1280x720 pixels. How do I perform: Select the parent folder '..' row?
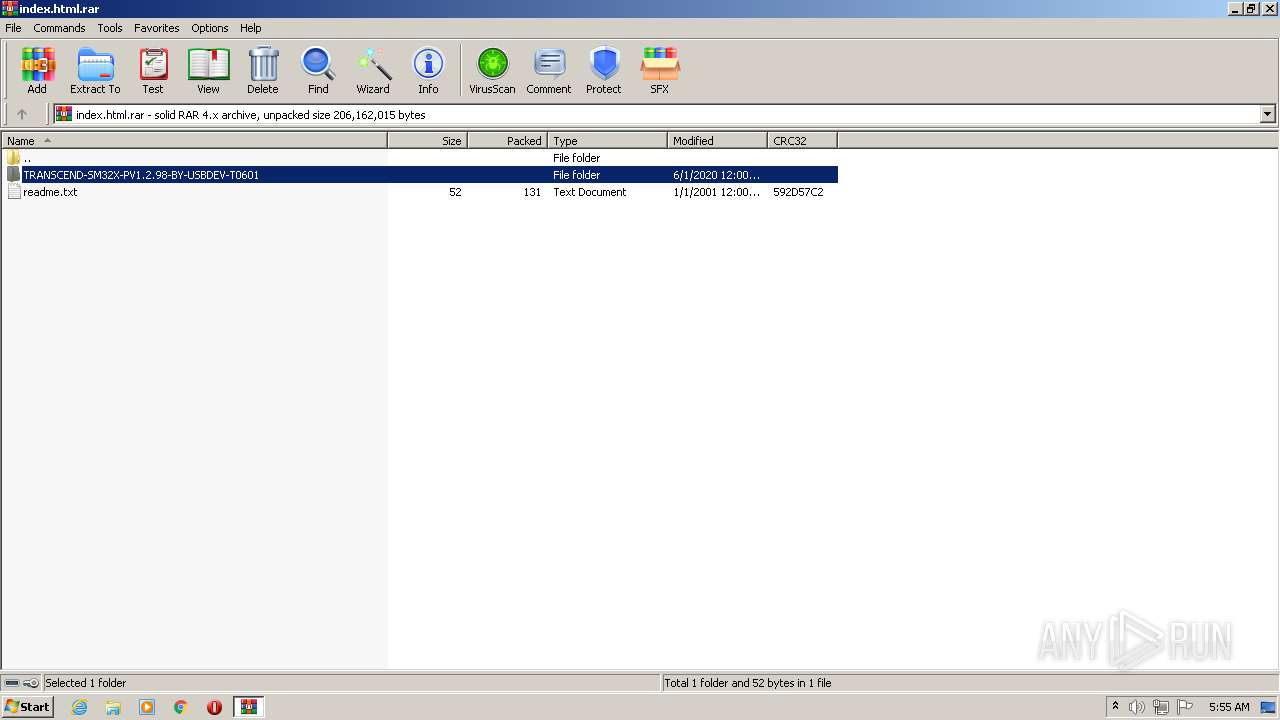coord(420,158)
